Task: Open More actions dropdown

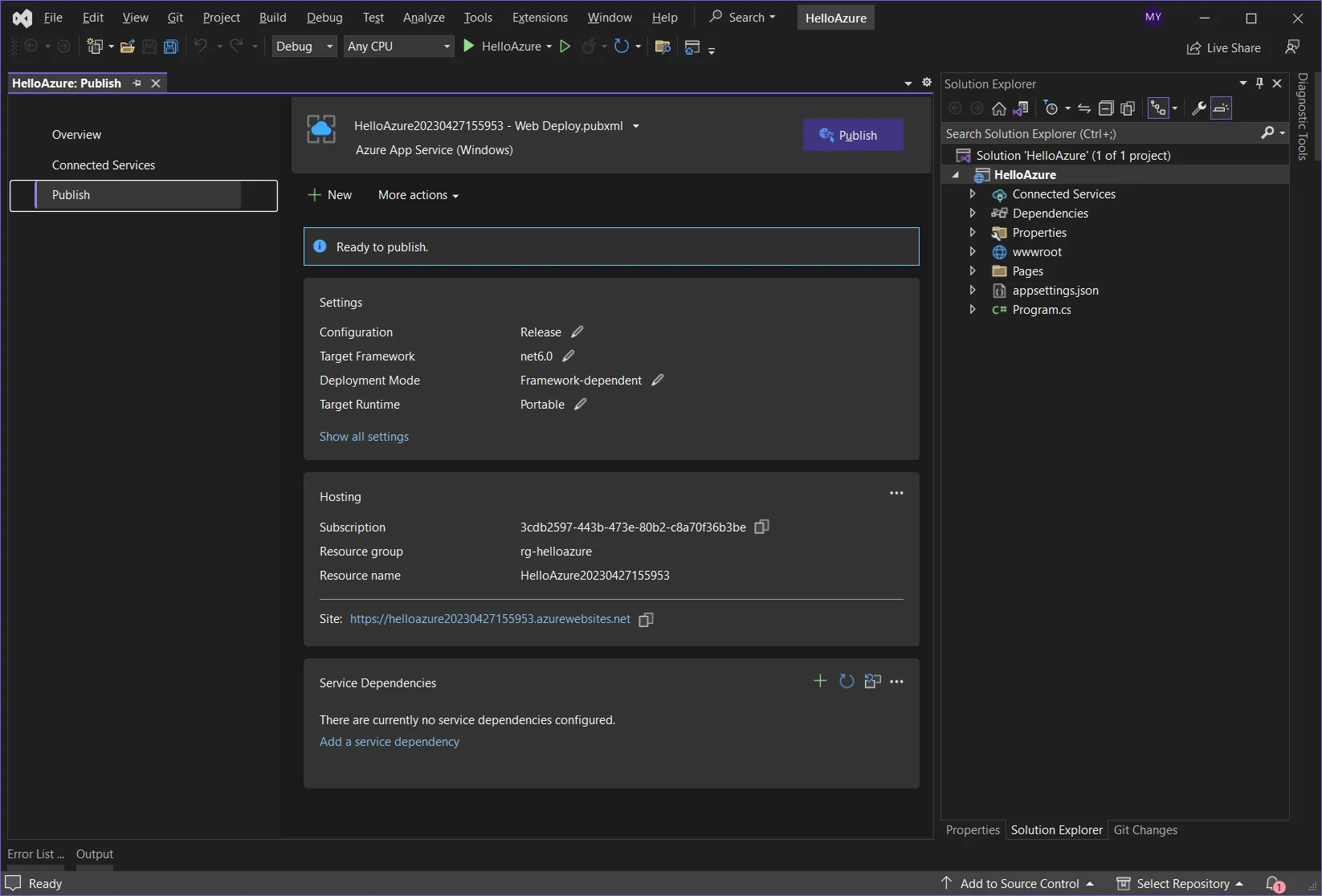Action: tap(418, 195)
